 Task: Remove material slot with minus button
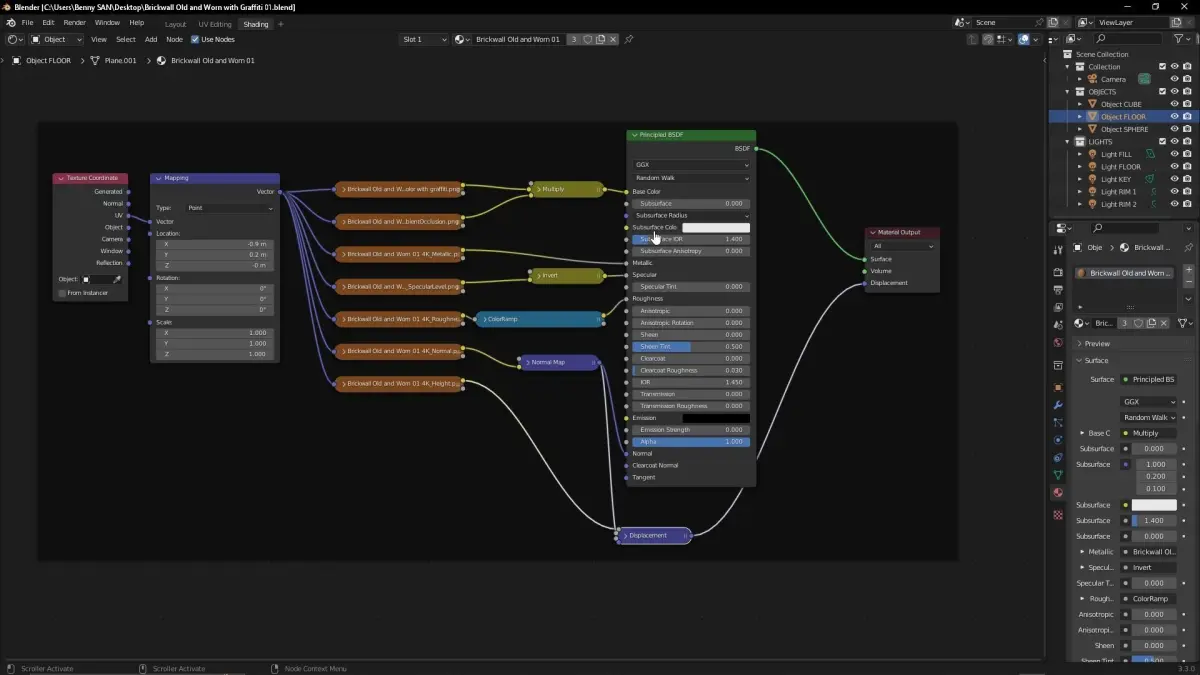click(1188, 283)
